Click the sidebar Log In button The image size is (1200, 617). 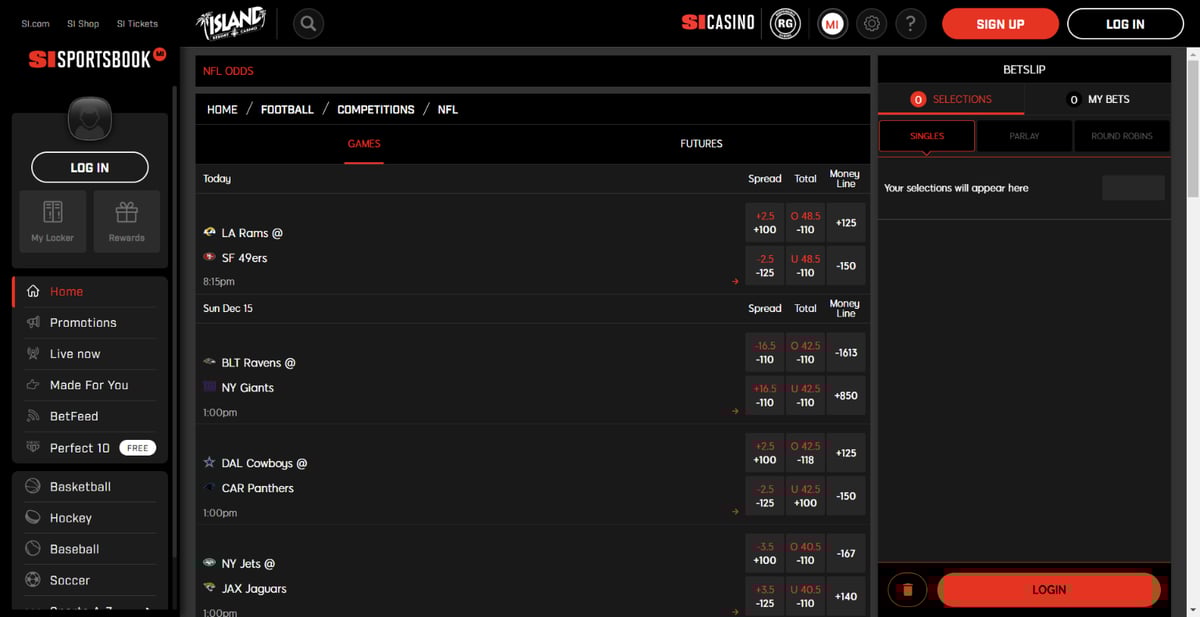coord(90,167)
